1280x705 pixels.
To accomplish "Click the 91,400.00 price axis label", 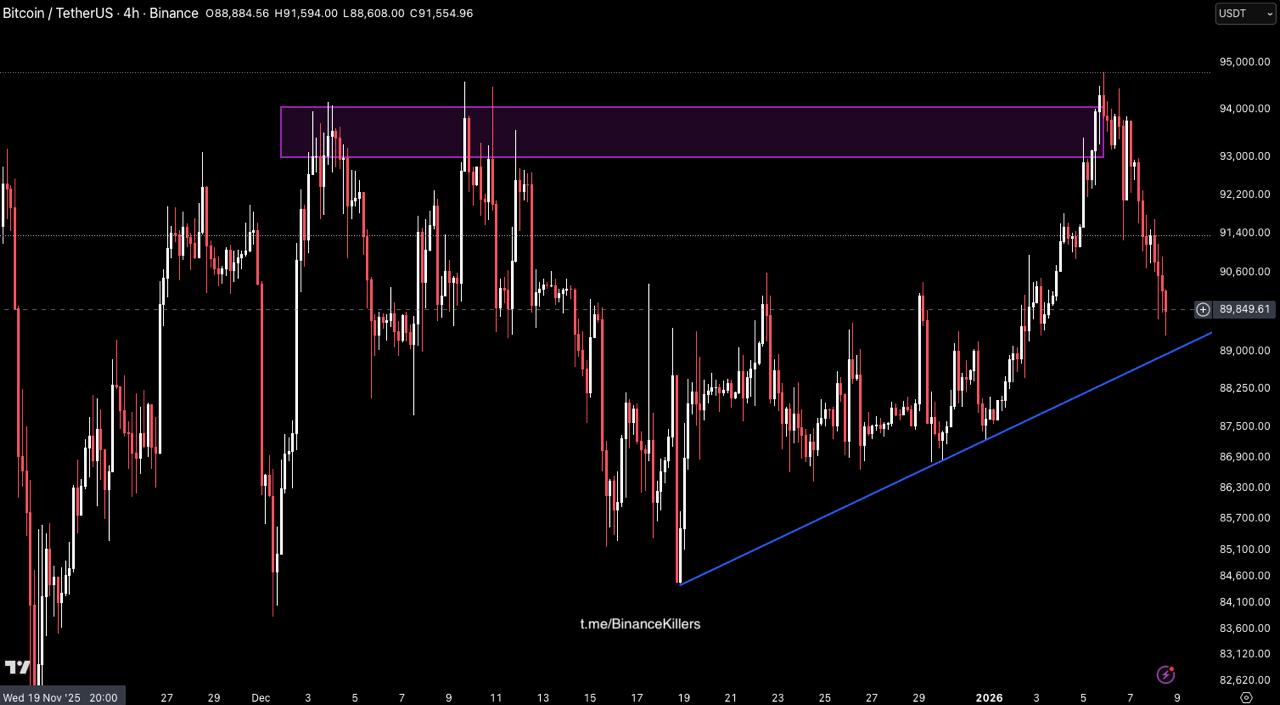I will (x=1244, y=232).
